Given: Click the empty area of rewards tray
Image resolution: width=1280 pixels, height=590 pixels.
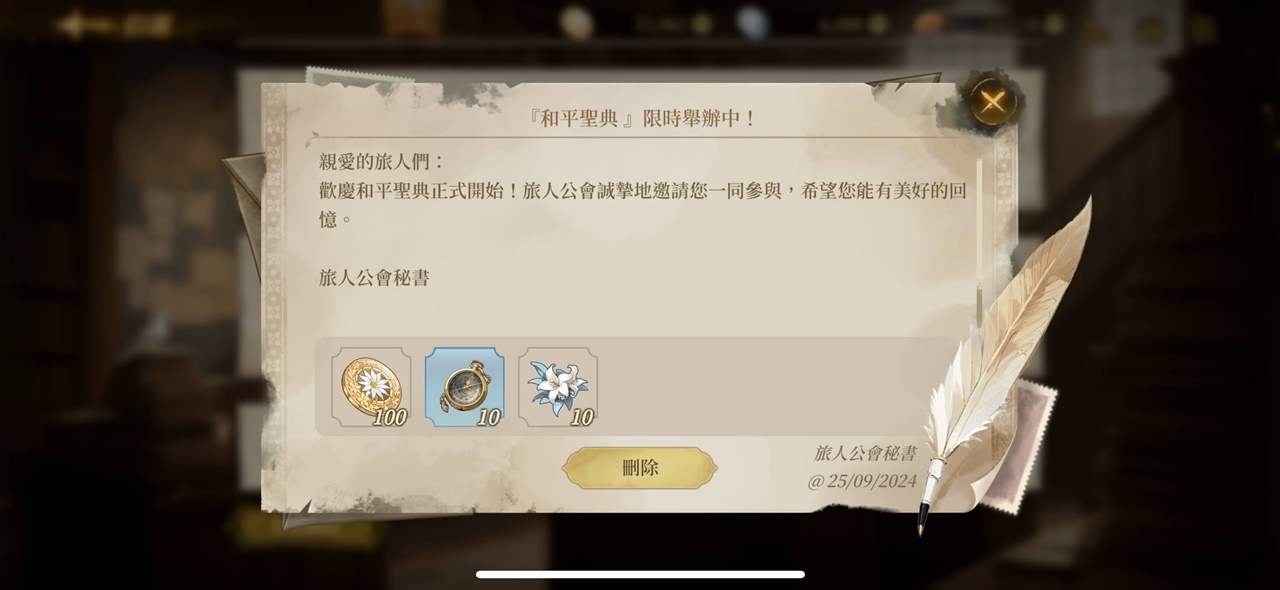Looking at the screenshot, I should (x=770, y=388).
